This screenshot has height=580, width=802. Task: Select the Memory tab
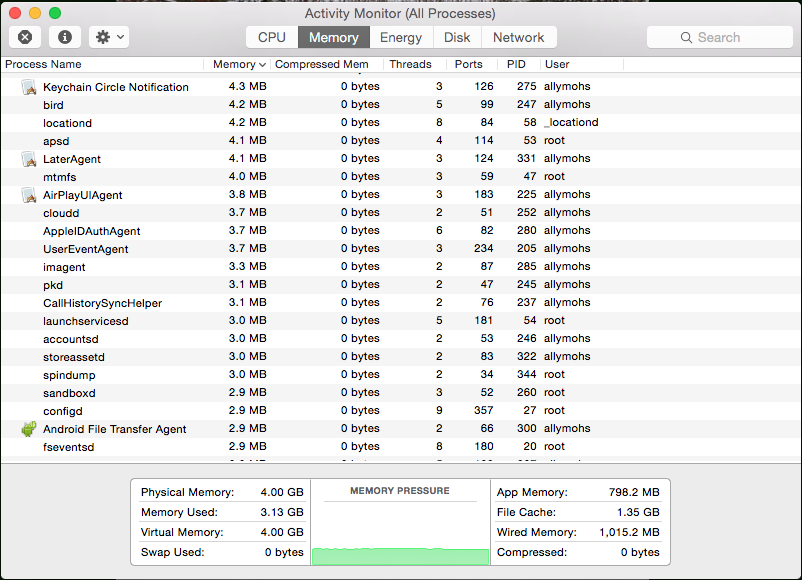pos(333,37)
